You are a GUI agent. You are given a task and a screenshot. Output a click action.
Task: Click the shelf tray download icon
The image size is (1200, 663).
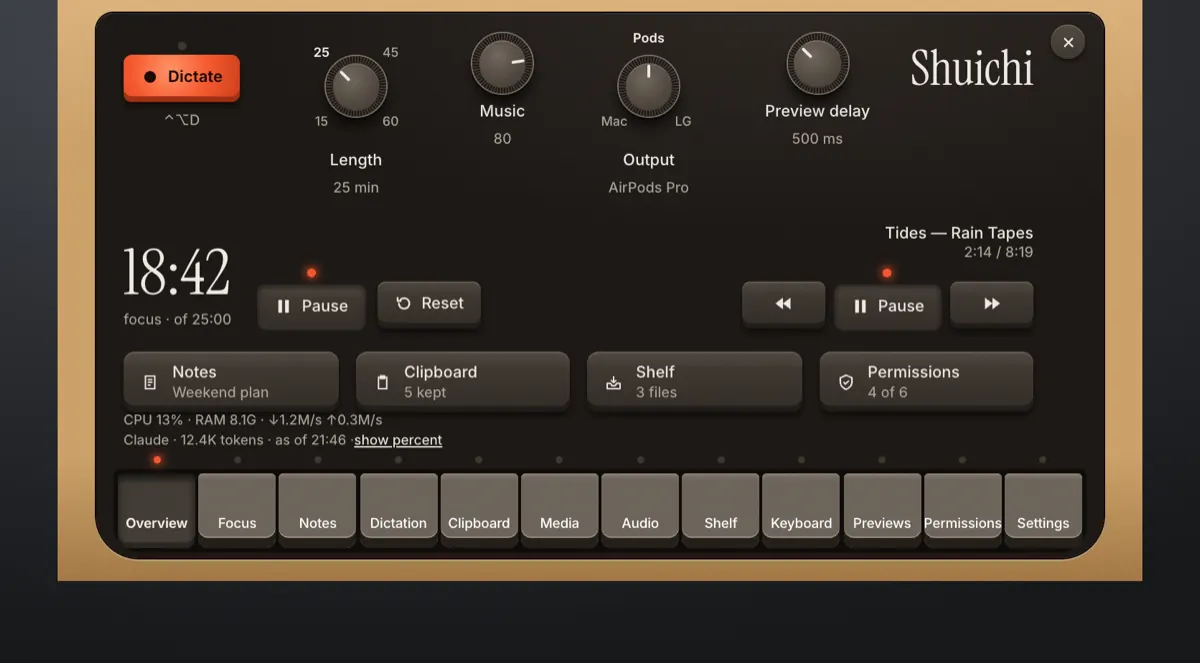(614, 382)
